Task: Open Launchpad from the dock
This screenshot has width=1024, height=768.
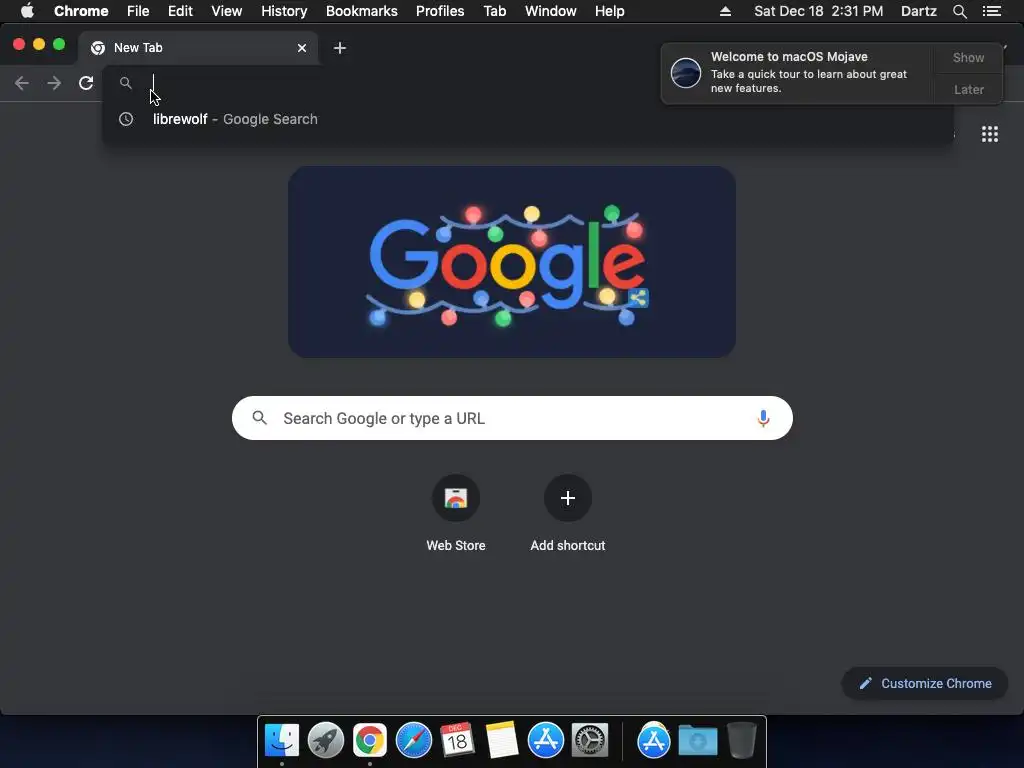Action: click(x=326, y=740)
